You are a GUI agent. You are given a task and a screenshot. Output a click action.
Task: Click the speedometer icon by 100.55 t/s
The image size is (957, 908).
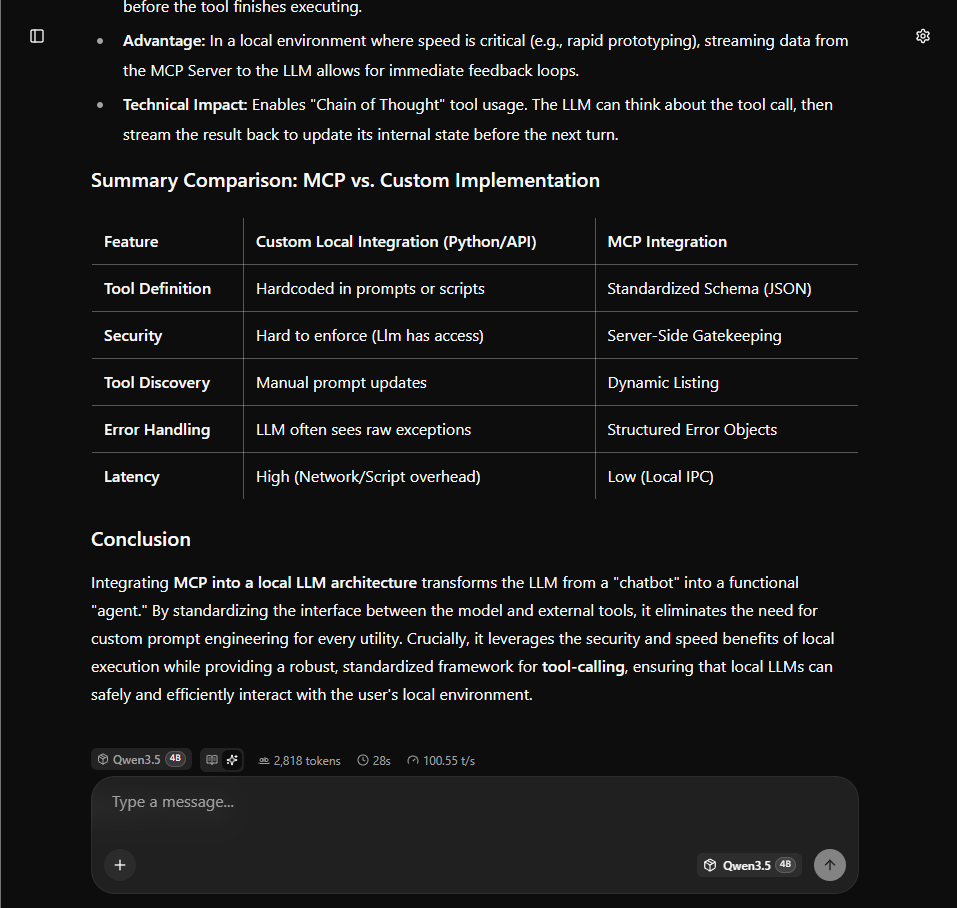[x=413, y=760]
